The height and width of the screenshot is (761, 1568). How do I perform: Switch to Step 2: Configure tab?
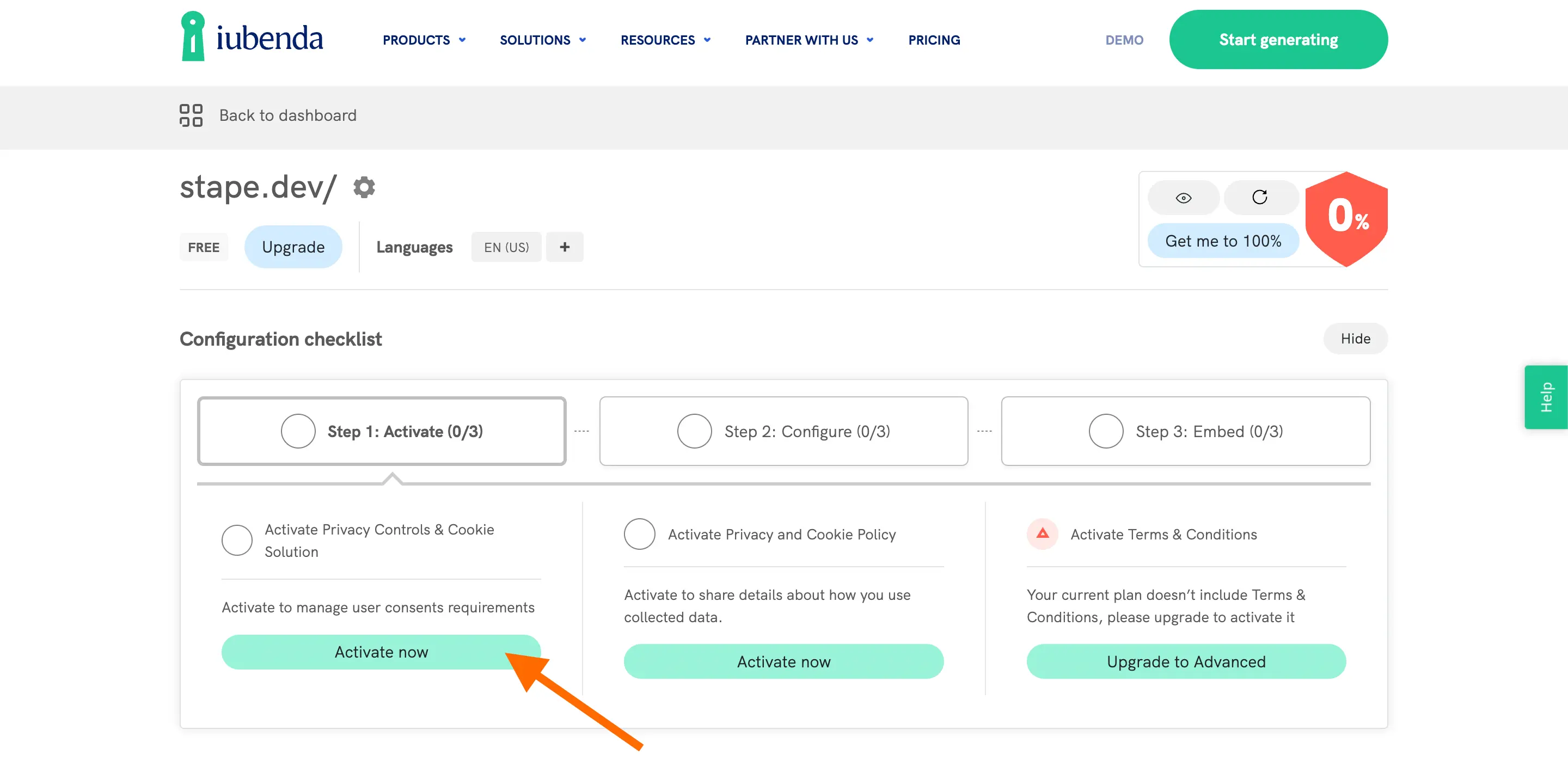[783, 431]
